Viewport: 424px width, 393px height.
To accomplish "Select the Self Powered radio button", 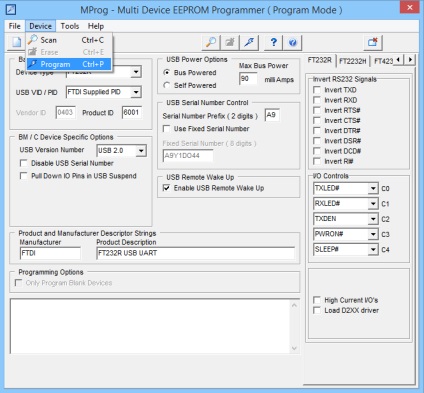I will point(167,85).
